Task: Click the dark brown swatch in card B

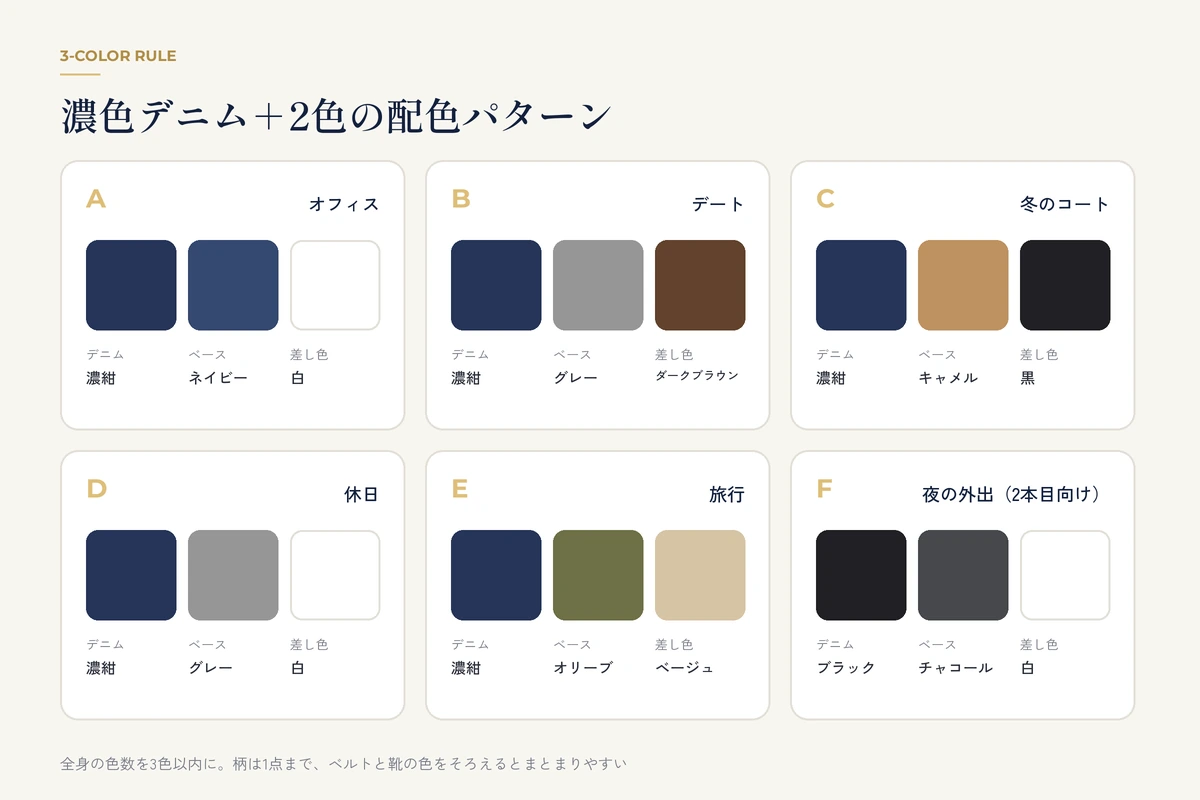Action: (700, 285)
